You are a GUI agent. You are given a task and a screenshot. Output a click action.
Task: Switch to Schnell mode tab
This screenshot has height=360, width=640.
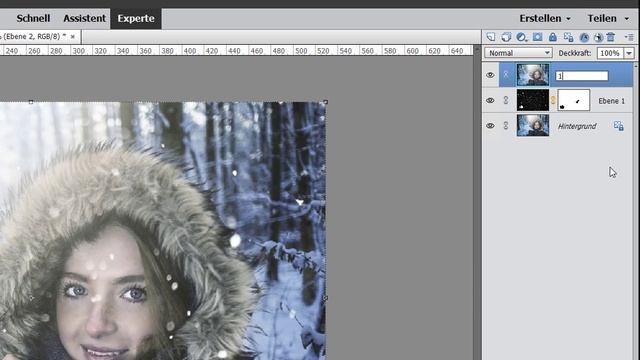[33, 18]
